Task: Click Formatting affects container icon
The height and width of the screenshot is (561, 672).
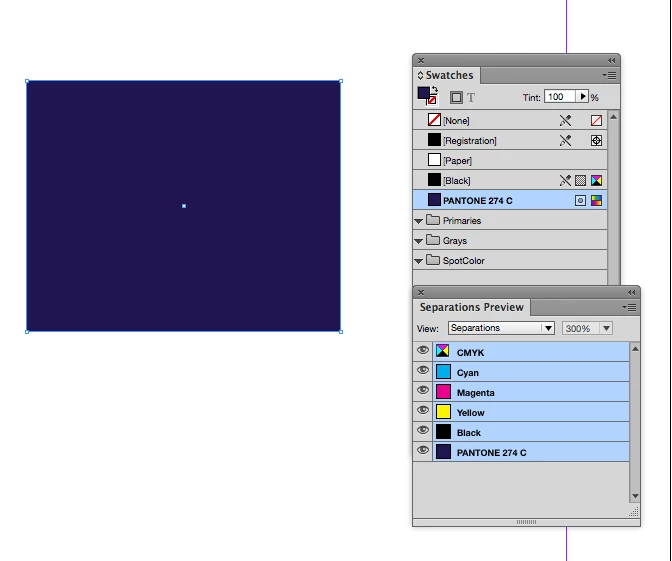Action: [x=456, y=98]
